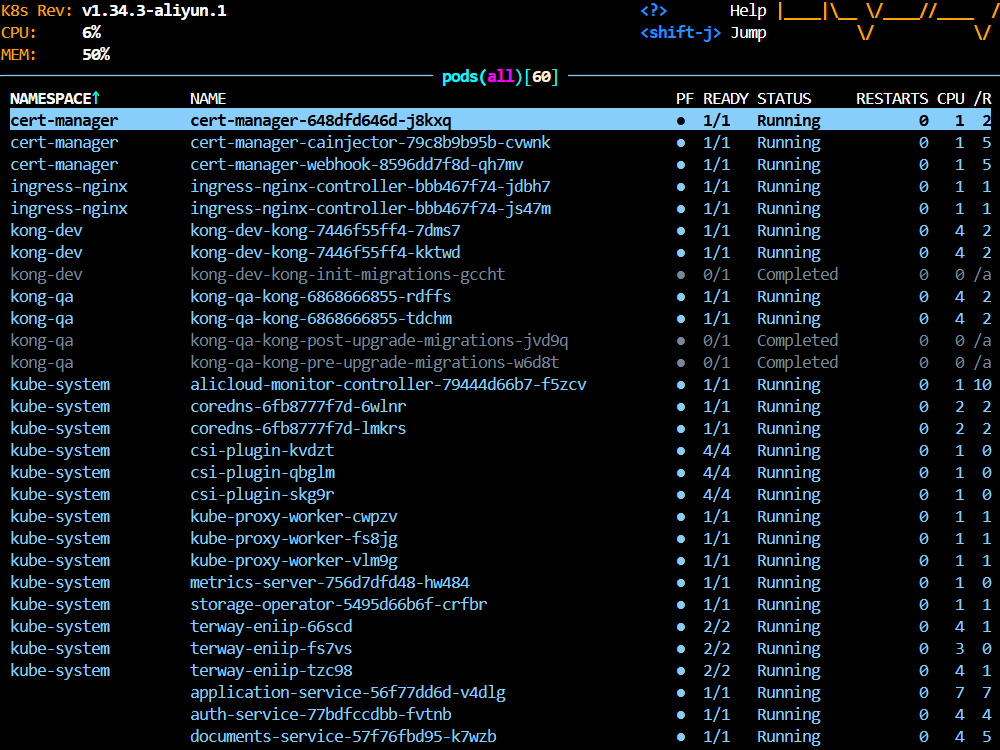
Task: Select pod storage-operator-5495d66b6f-crfbr
Action: (x=500, y=604)
